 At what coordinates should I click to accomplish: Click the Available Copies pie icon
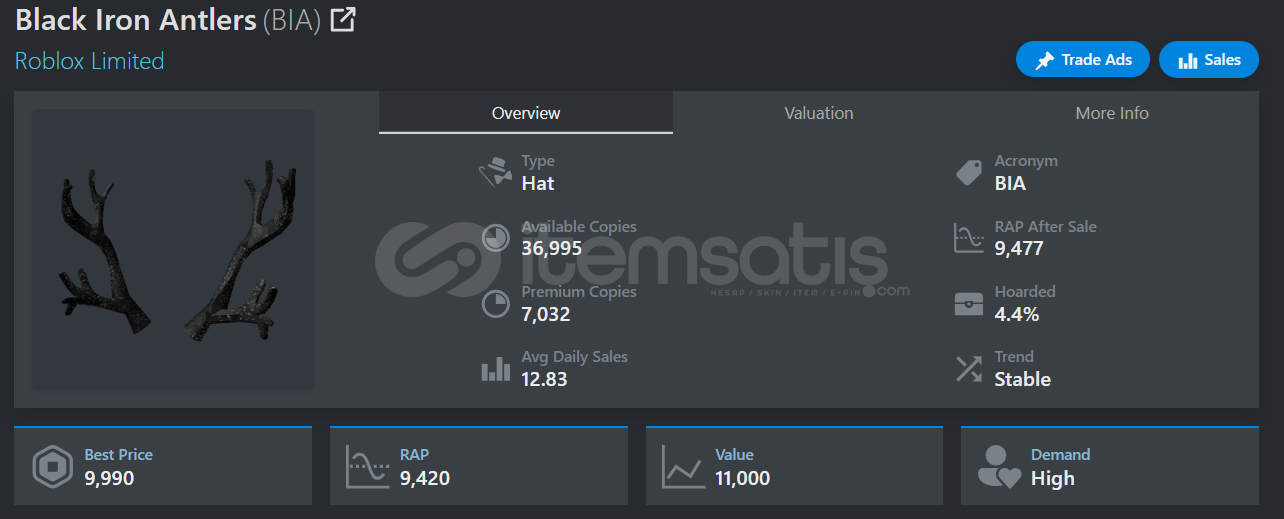click(495, 238)
